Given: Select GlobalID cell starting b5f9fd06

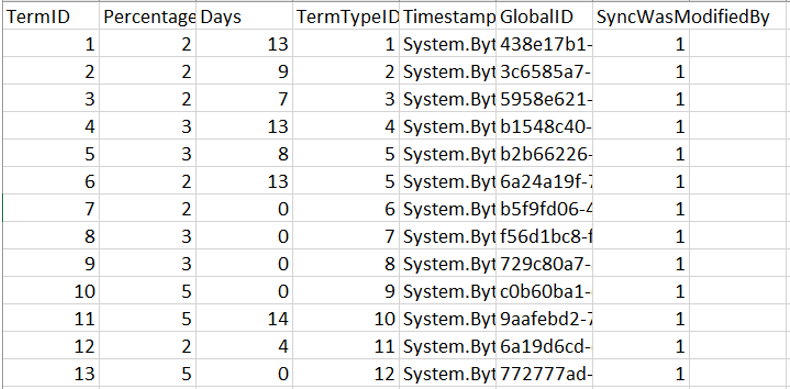Looking at the screenshot, I should coord(544,209).
